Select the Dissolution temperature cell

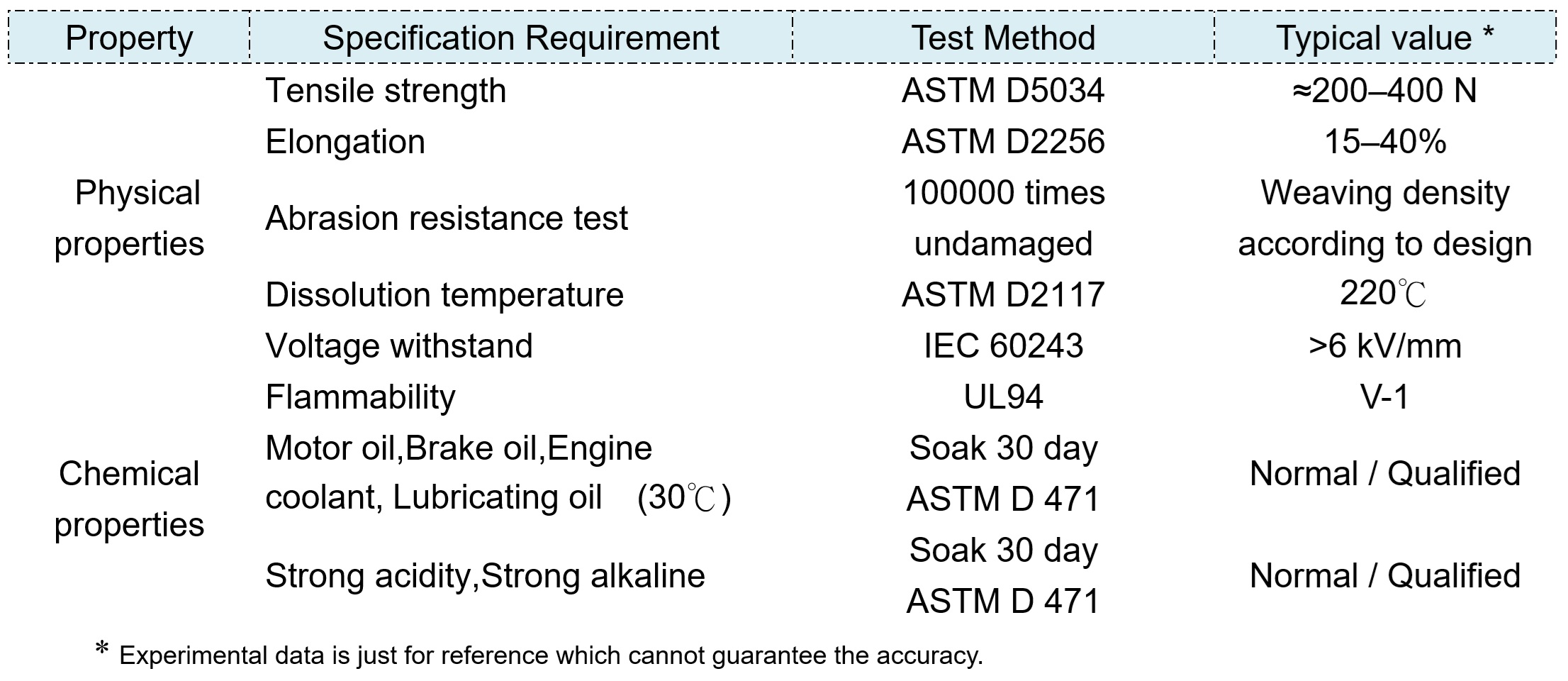[444, 295]
